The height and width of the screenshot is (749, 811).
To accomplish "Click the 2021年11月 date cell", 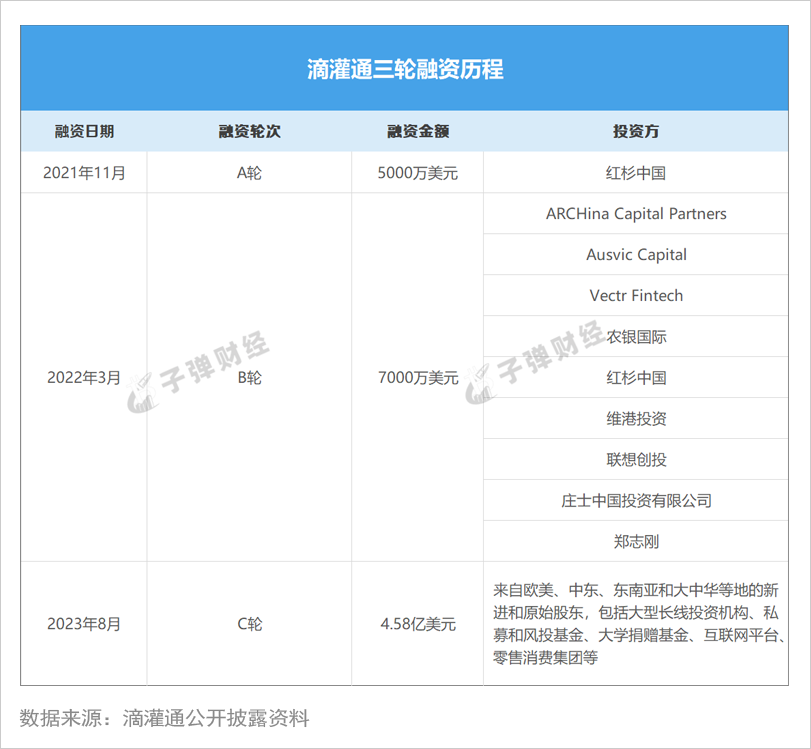I will click(84, 173).
